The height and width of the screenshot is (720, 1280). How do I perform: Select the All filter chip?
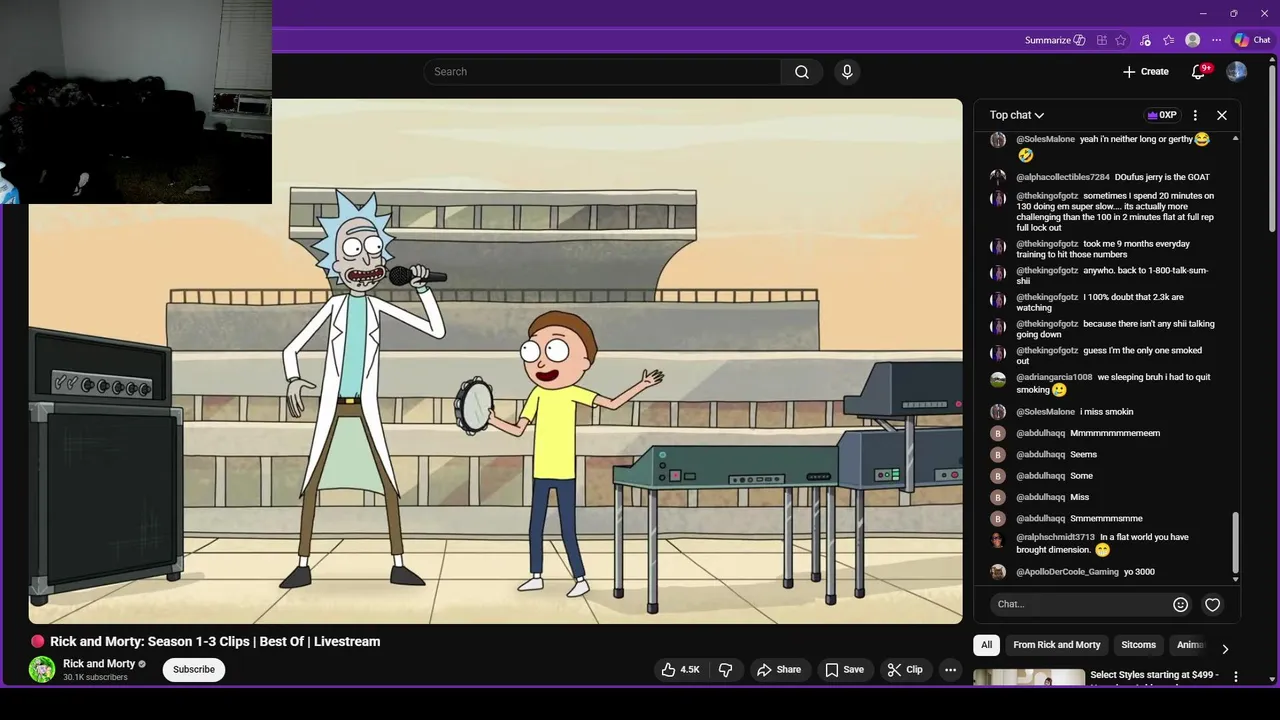pos(986,645)
